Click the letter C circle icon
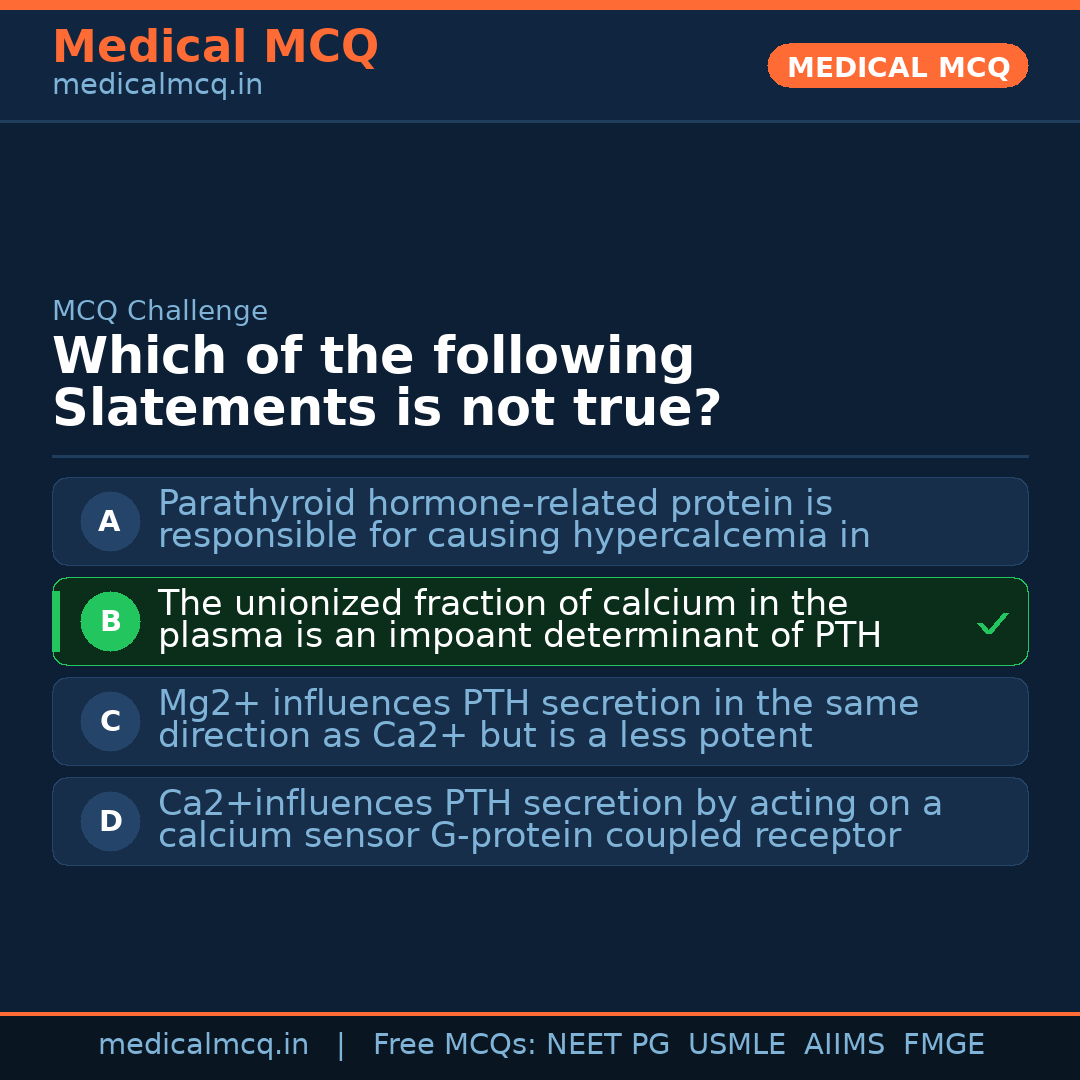 tap(110, 721)
